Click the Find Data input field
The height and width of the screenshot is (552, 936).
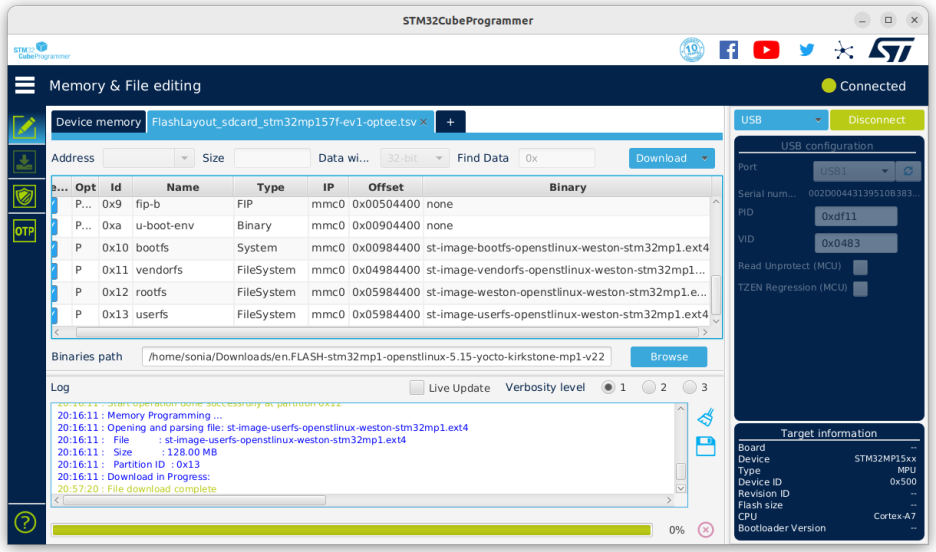pos(556,158)
